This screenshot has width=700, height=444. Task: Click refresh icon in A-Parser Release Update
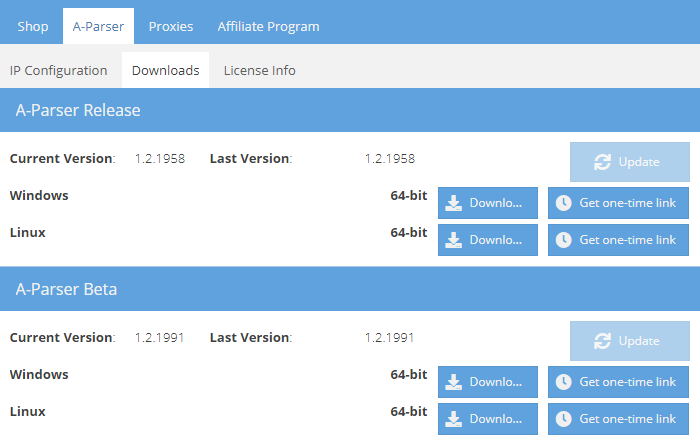coord(602,162)
